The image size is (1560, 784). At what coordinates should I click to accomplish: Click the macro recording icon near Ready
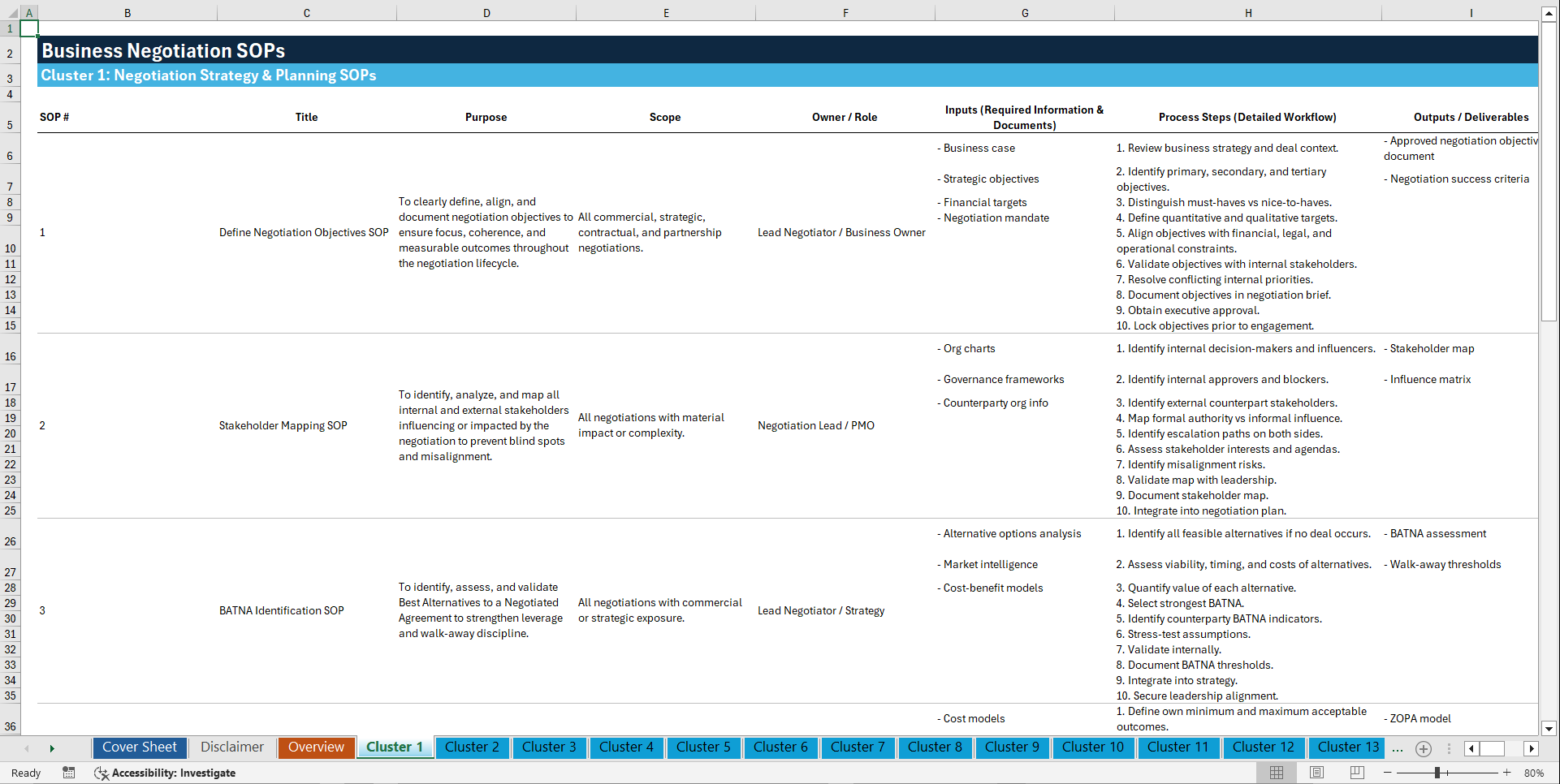69,773
